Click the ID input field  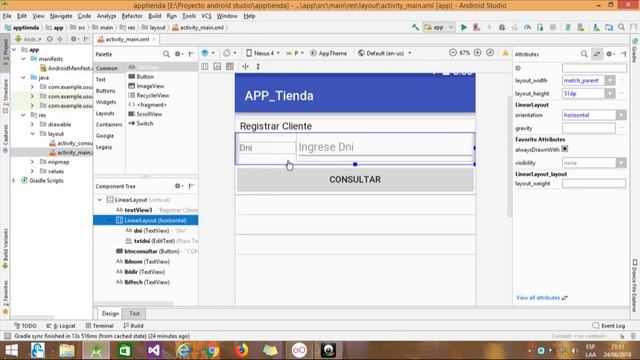(594, 68)
